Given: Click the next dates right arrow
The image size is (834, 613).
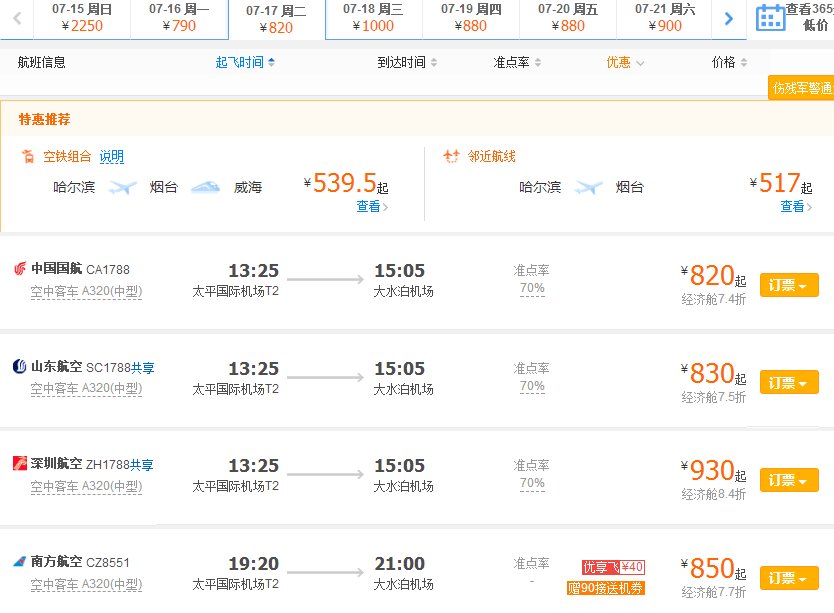Looking at the screenshot, I should coord(729,18).
